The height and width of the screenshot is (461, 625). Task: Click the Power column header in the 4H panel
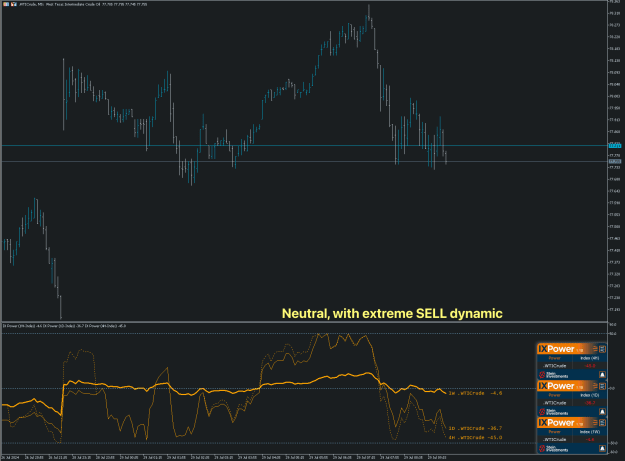coord(554,358)
